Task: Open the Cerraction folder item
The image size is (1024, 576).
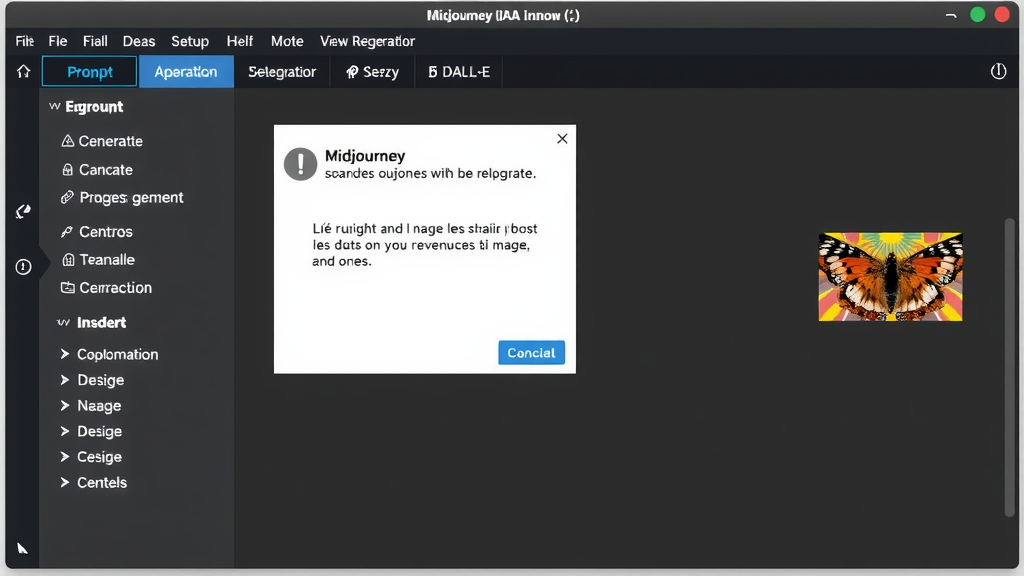Action: click(106, 287)
